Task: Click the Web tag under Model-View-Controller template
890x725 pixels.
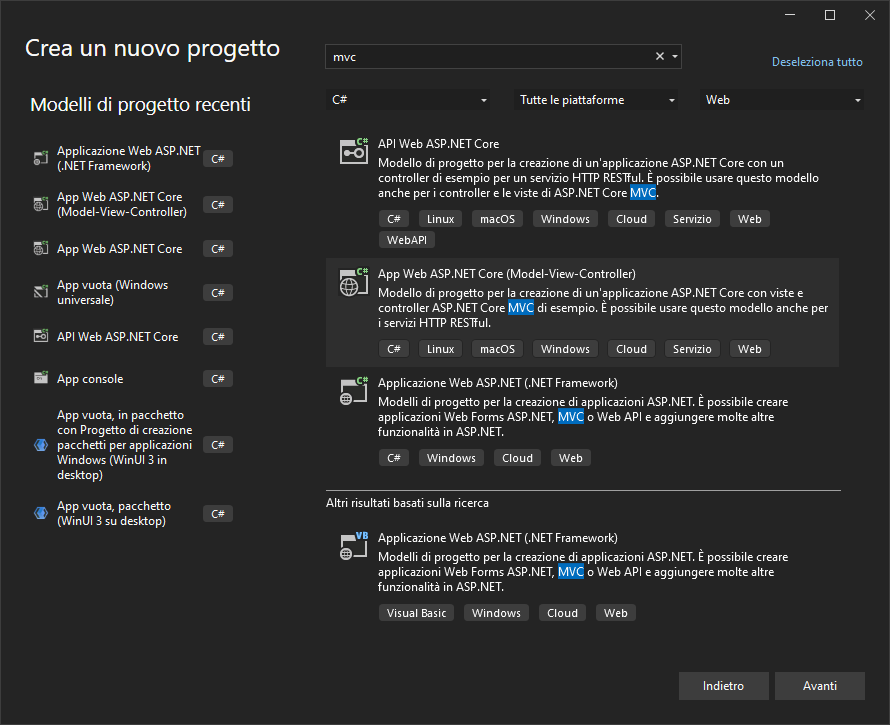Action: point(749,349)
